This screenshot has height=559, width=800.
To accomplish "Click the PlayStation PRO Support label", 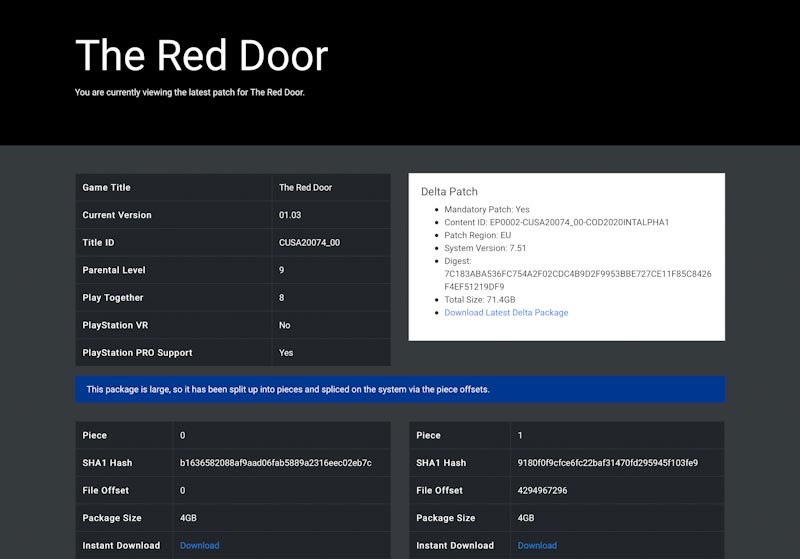I will [137, 352].
